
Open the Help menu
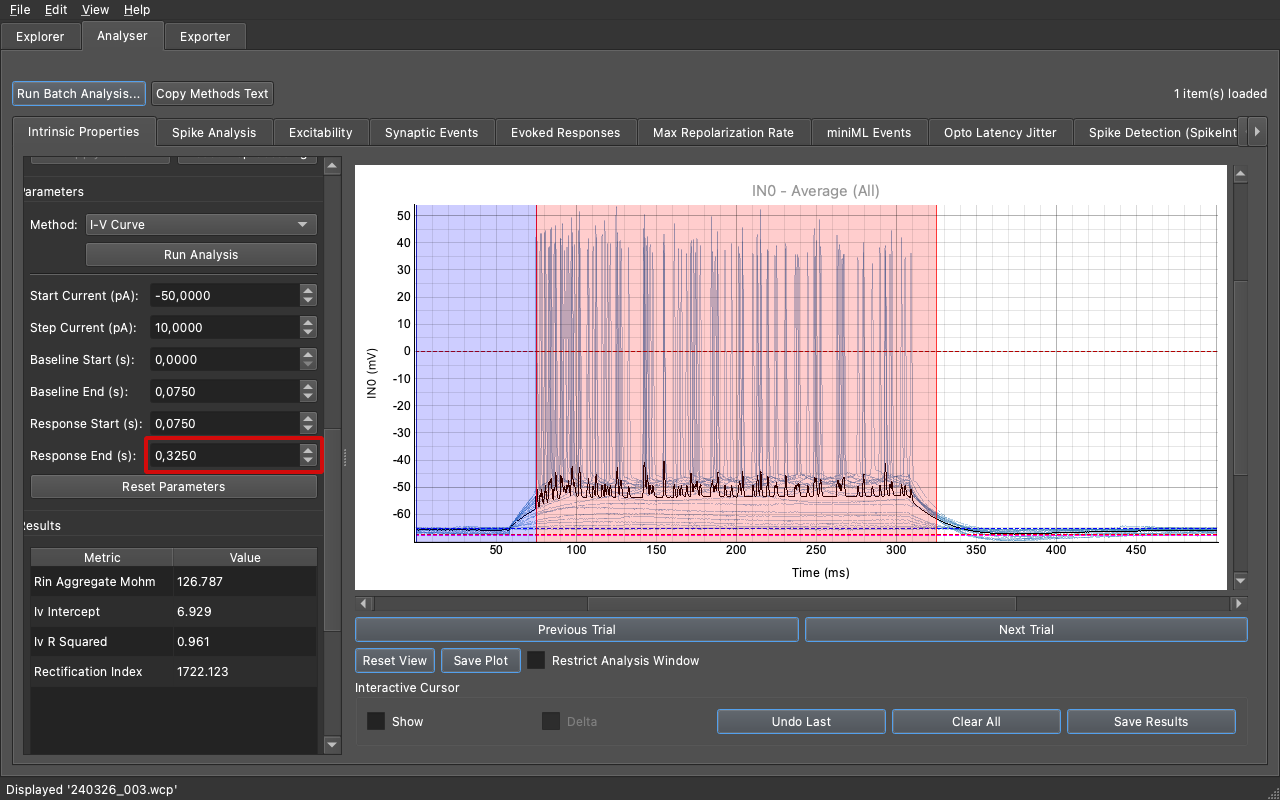[x=137, y=10]
